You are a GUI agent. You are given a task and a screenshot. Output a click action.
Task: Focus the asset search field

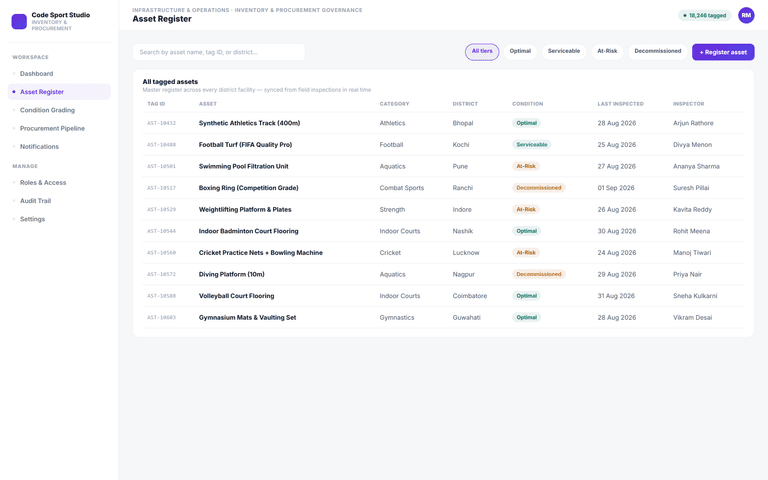click(218, 52)
